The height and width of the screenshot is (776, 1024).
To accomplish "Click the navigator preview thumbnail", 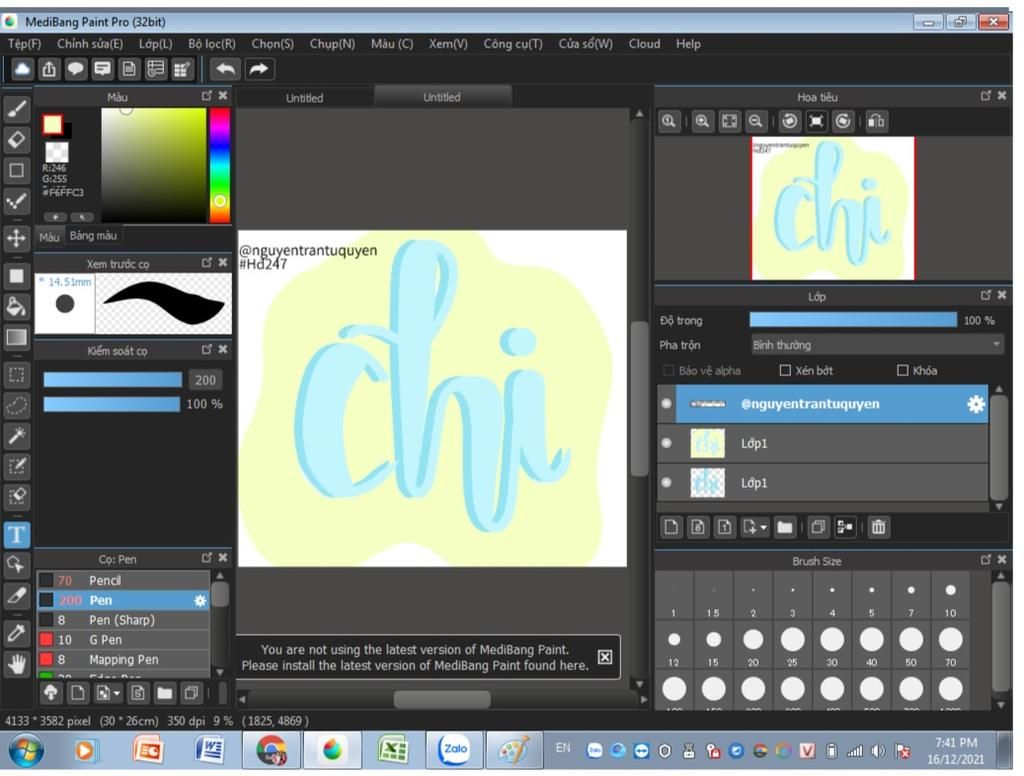I will [833, 208].
